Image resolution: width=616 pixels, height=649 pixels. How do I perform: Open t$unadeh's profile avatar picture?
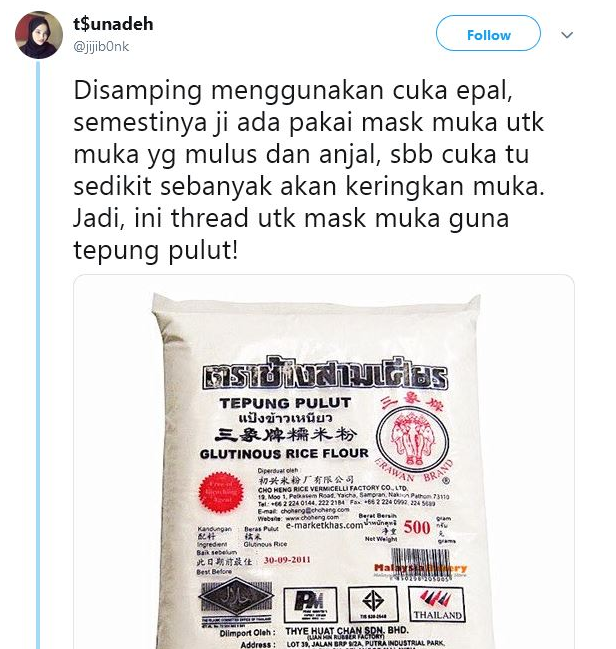click(39, 35)
